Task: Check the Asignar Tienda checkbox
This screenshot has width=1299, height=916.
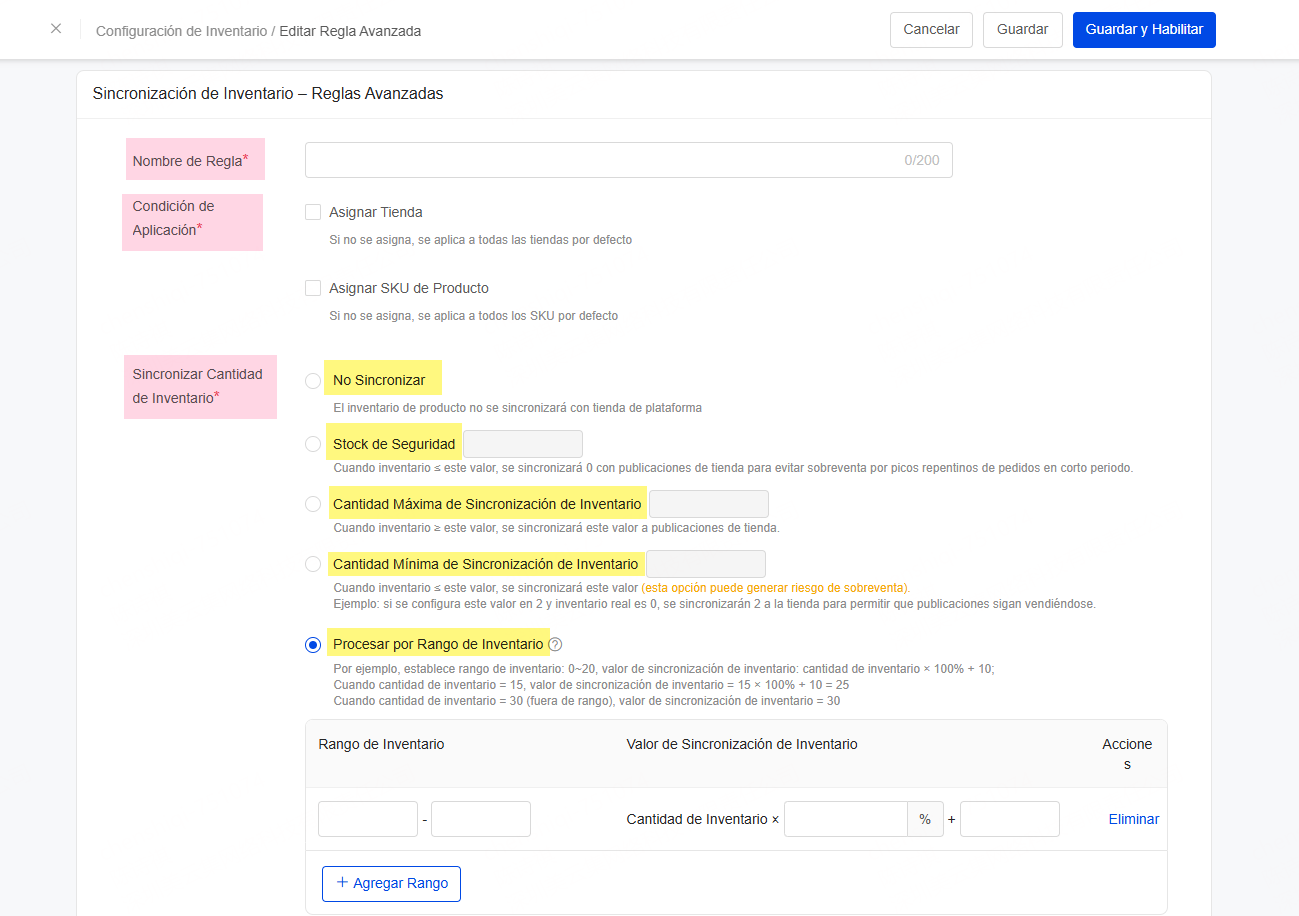Action: 313,212
